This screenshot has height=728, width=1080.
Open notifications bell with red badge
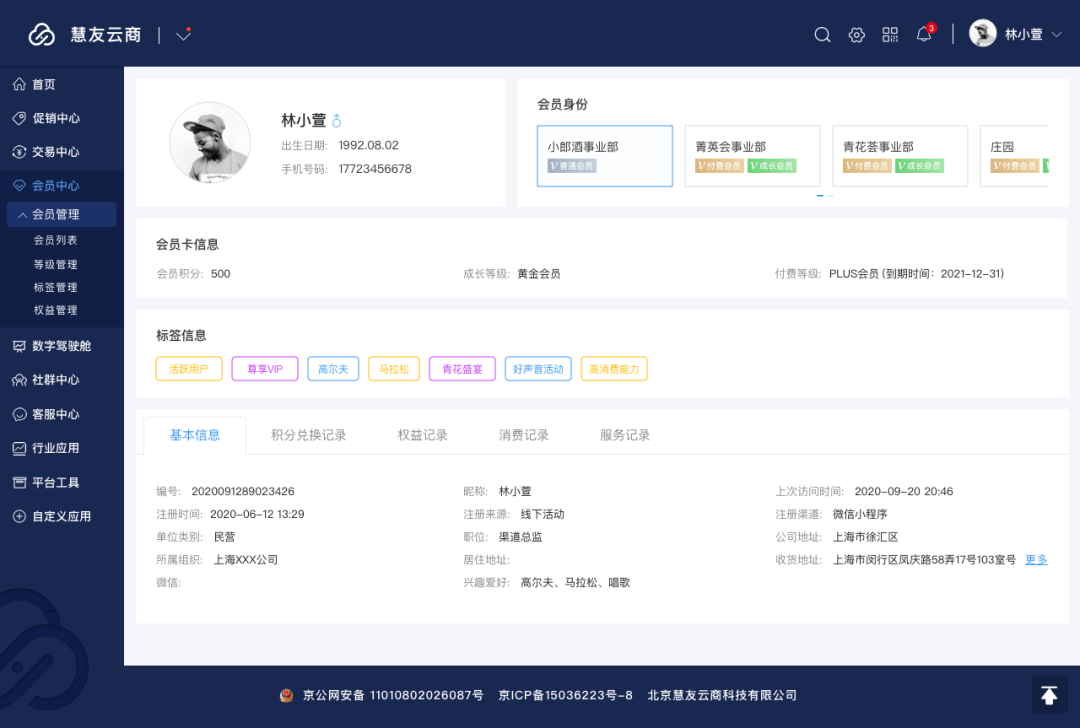point(925,33)
